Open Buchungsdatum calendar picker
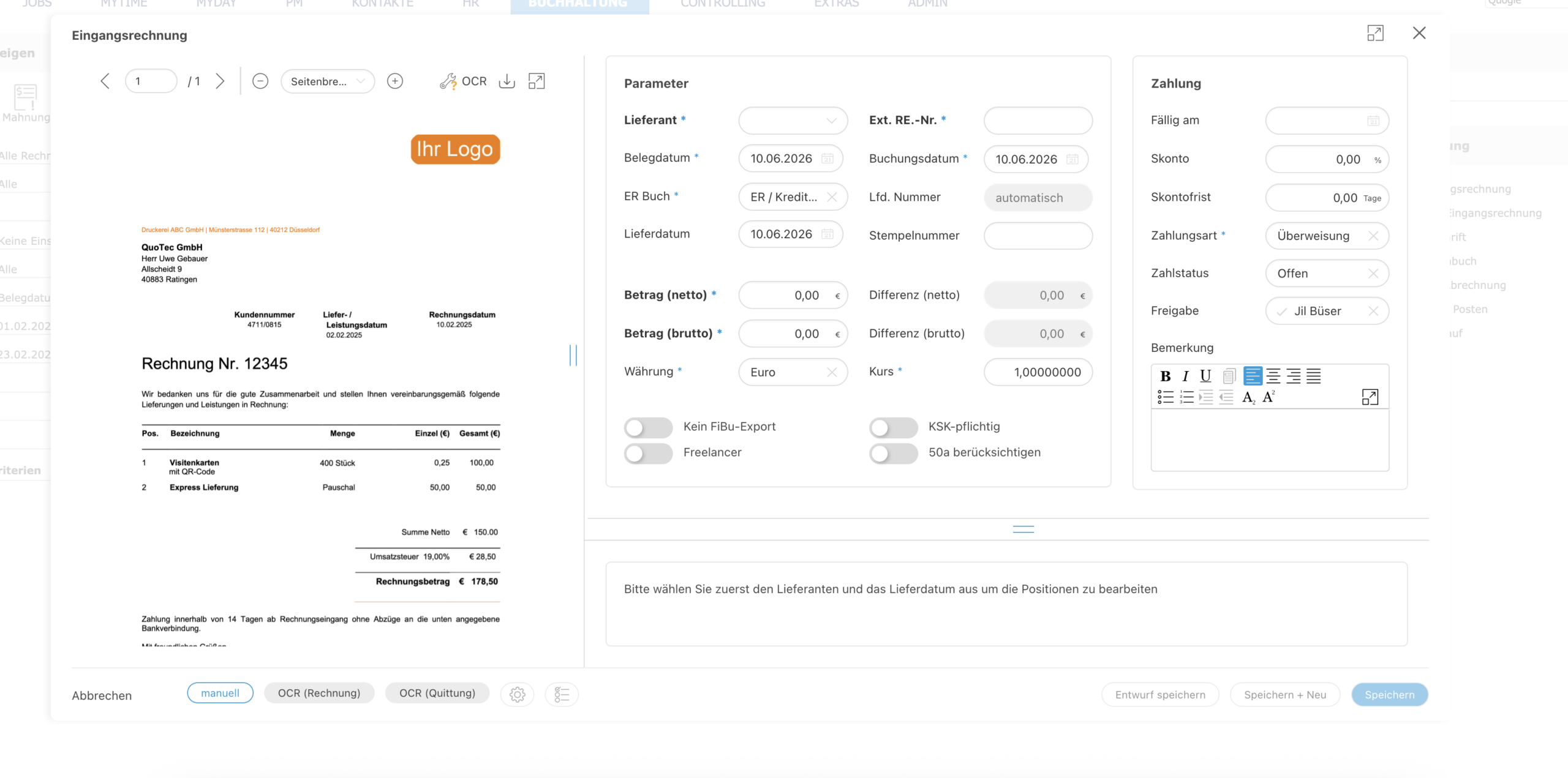 (x=1072, y=159)
